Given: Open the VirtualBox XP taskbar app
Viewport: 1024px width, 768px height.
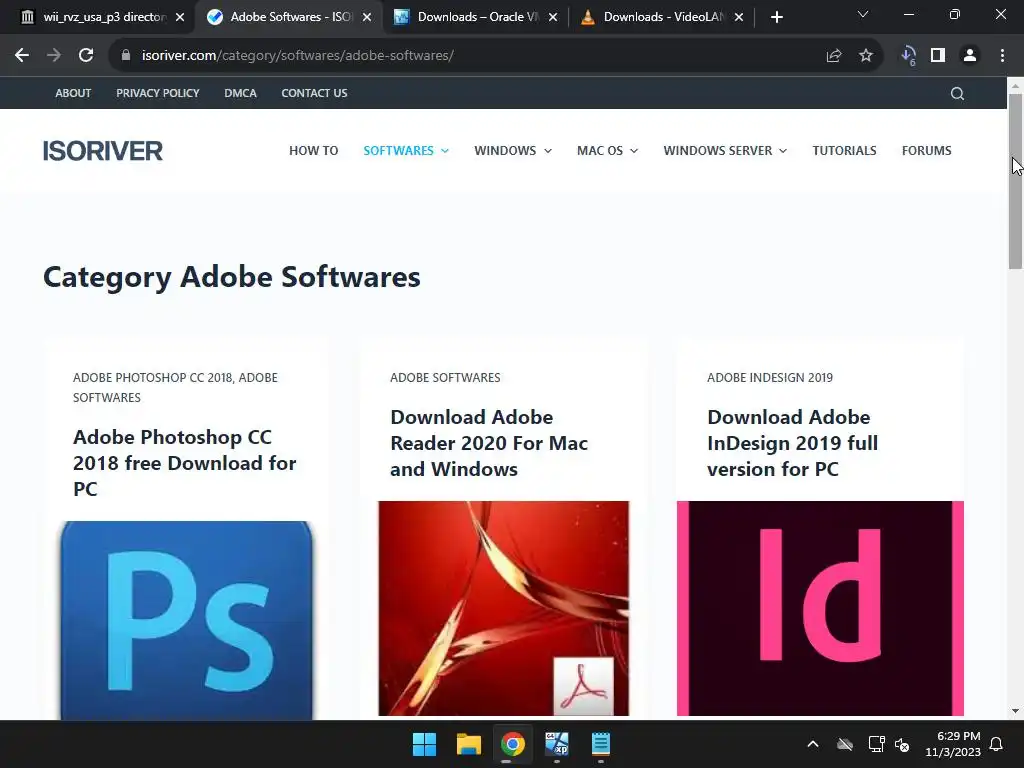Looking at the screenshot, I should (556, 744).
